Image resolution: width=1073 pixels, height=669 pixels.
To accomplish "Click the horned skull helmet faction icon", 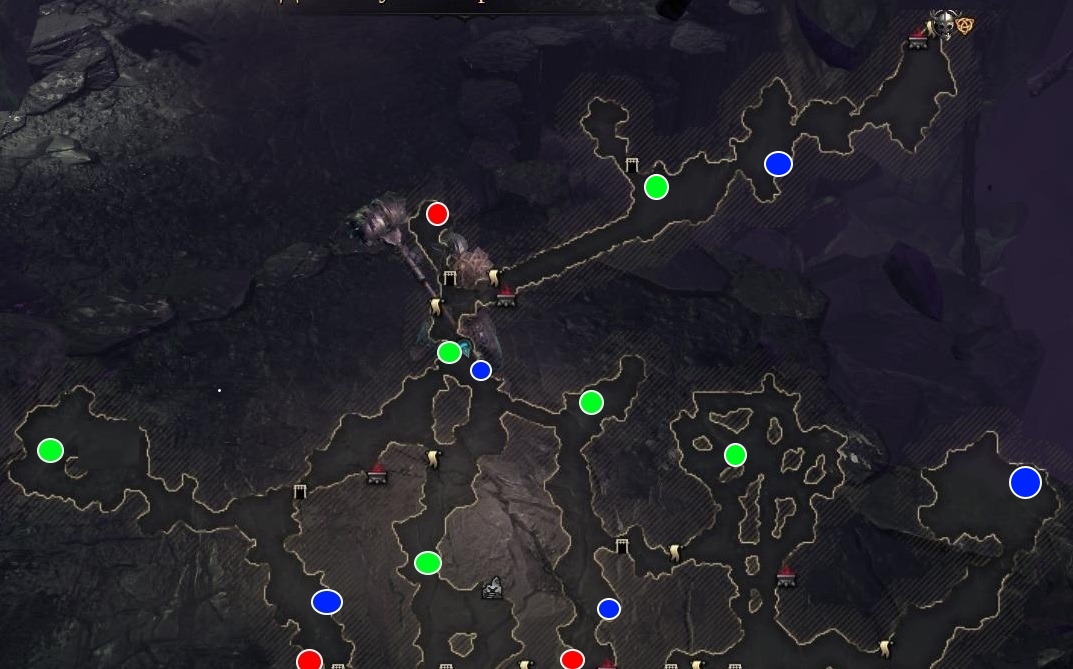I will pyautogui.click(x=944, y=24).
